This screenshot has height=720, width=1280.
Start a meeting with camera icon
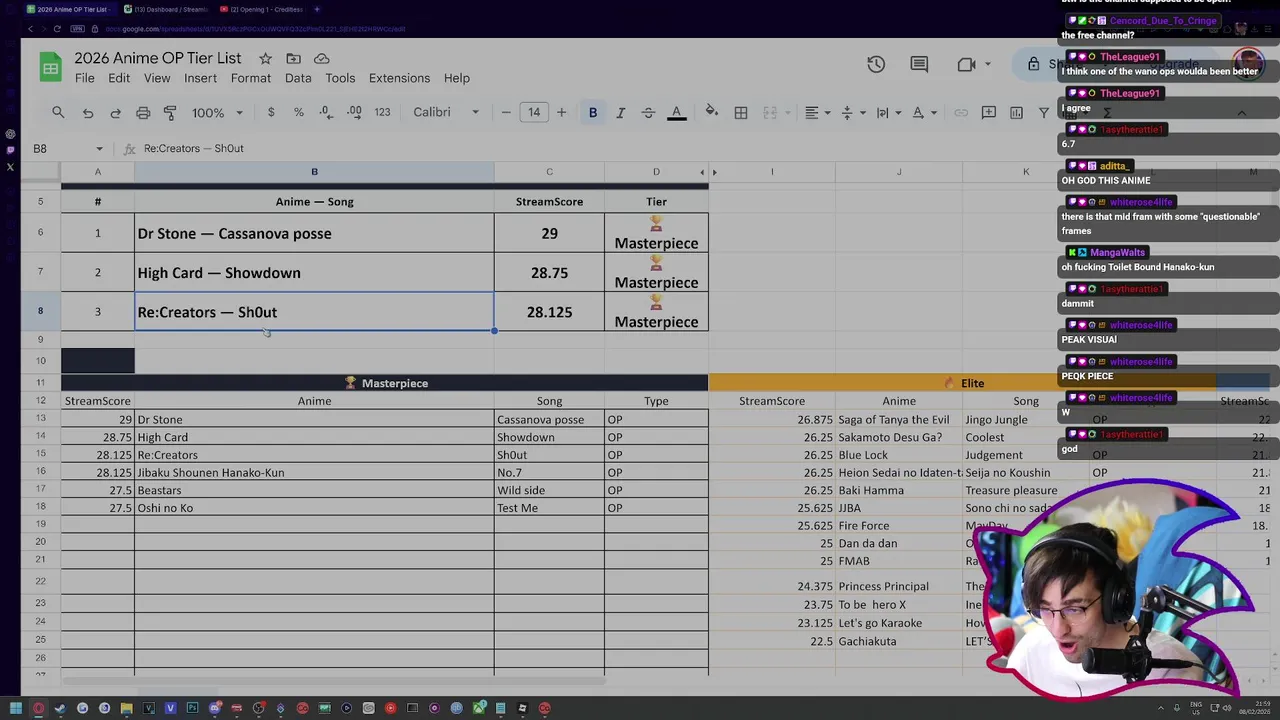point(966,64)
